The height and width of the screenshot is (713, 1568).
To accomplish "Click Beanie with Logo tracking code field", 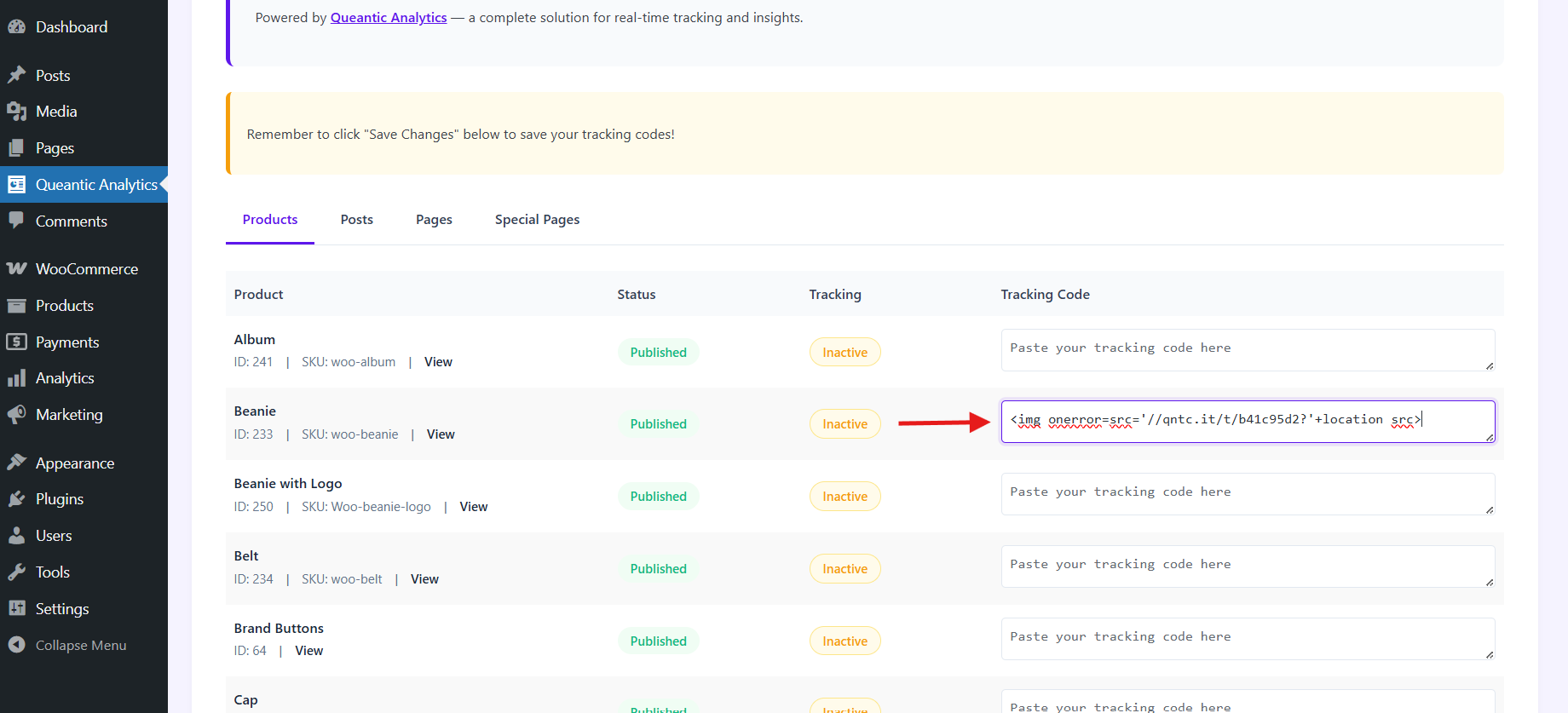I will [x=1248, y=494].
